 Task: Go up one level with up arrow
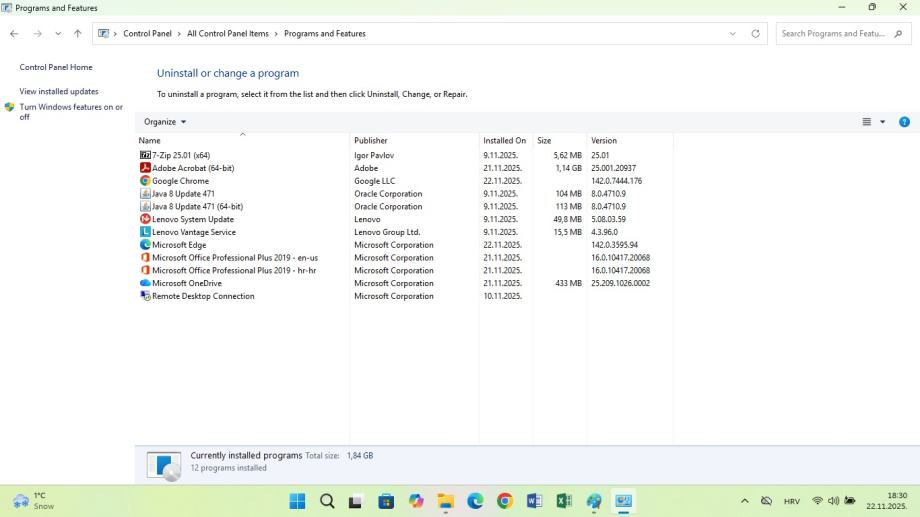pyautogui.click(x=77, y=33)
